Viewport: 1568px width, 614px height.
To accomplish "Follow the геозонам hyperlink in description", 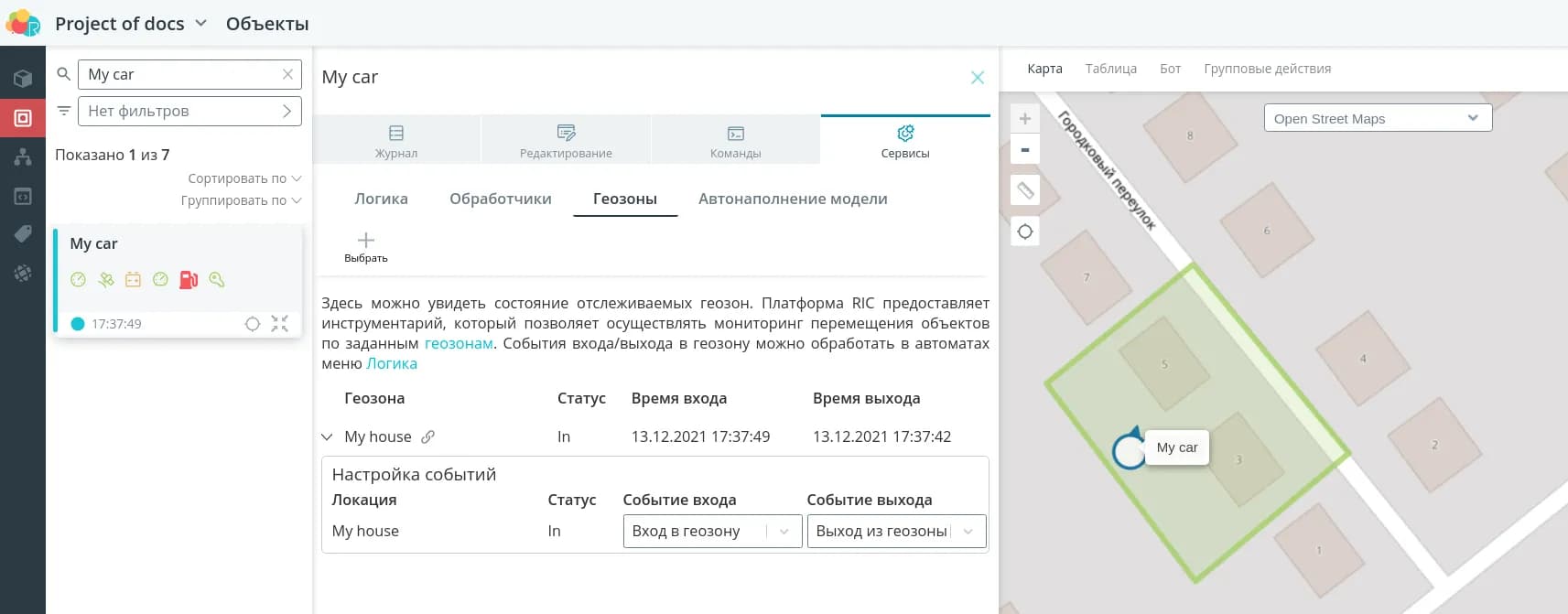I will pos(459,344).
